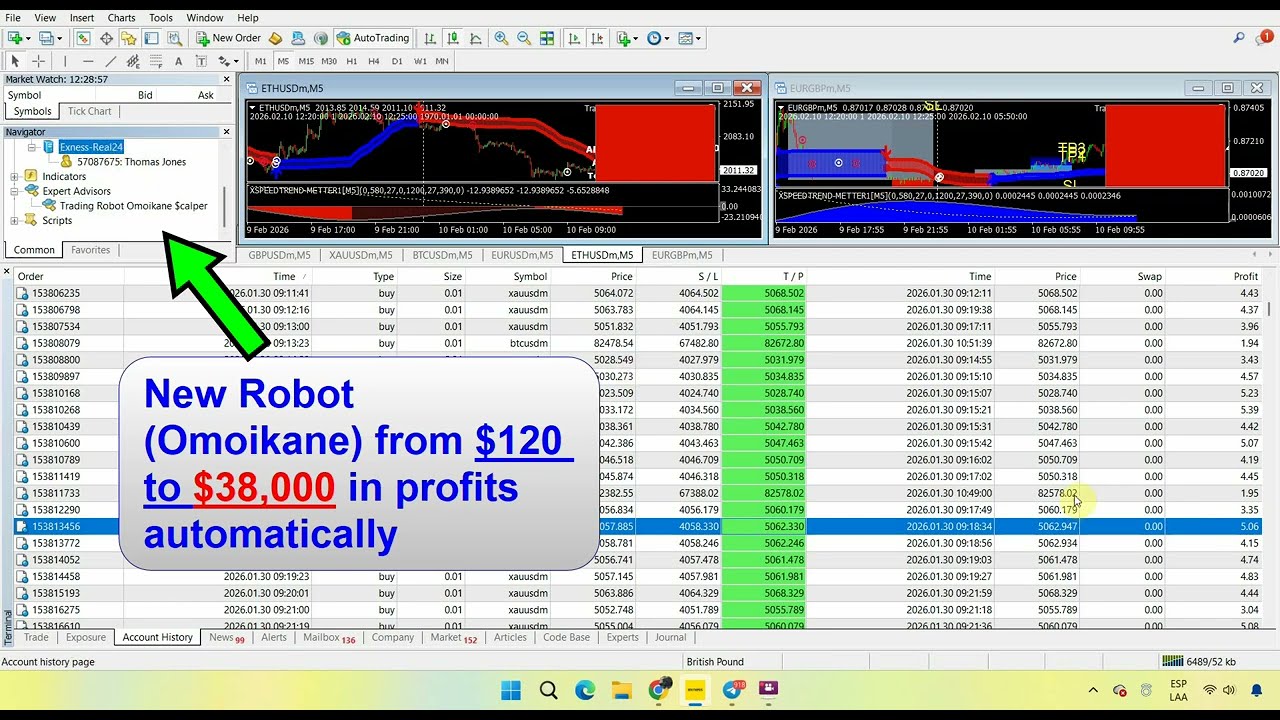Viewport: 1280px width, 720px height.
Task: Open the Indicators list toolbar icon
Action: (x=624, y=38)
